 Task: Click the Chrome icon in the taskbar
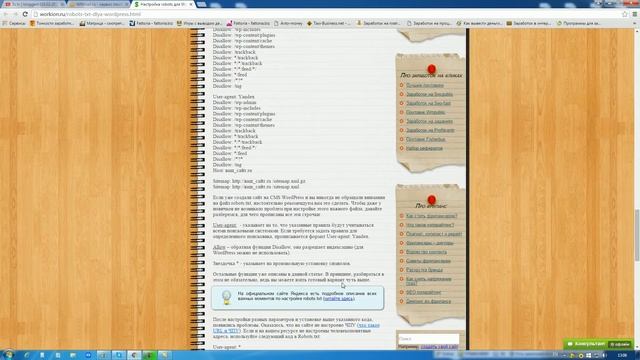pos(134,355)
